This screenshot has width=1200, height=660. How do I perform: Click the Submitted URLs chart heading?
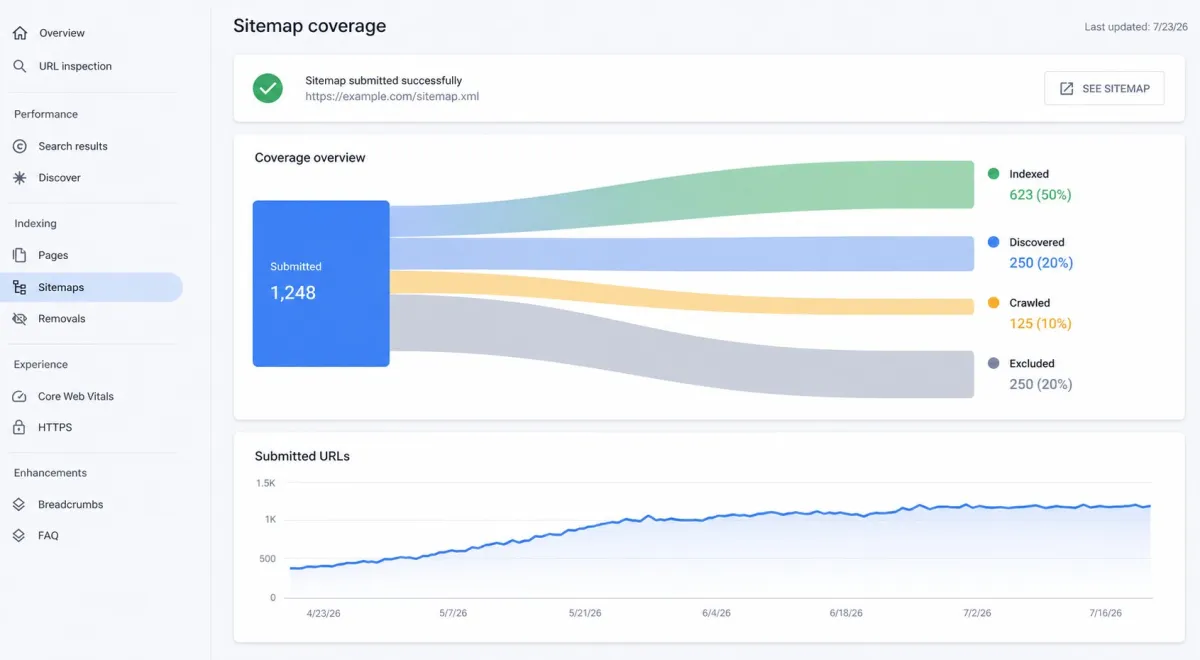pos(302,456)
